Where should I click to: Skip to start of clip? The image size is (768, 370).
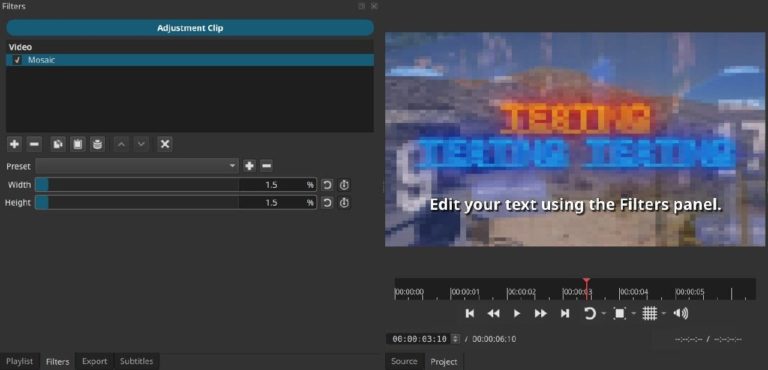tap(470, 313)
